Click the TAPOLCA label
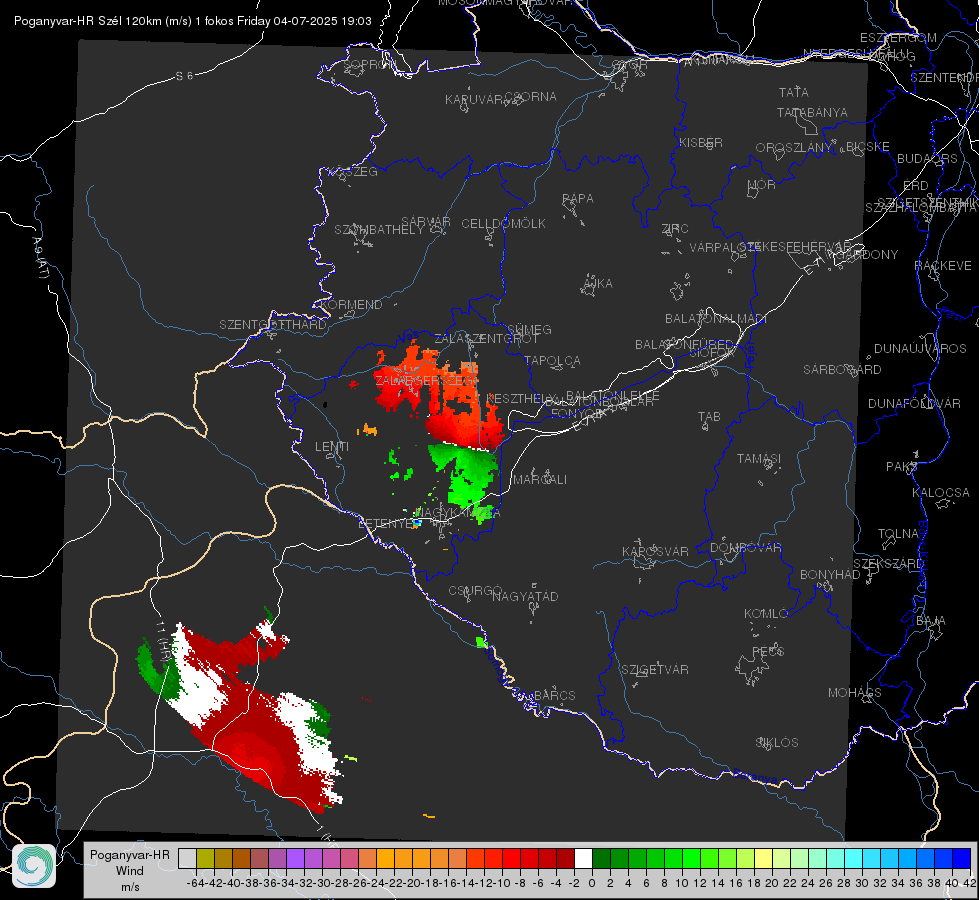Image resolution: width=979 pixels, height=900 pixels. (x=553, y=361)
